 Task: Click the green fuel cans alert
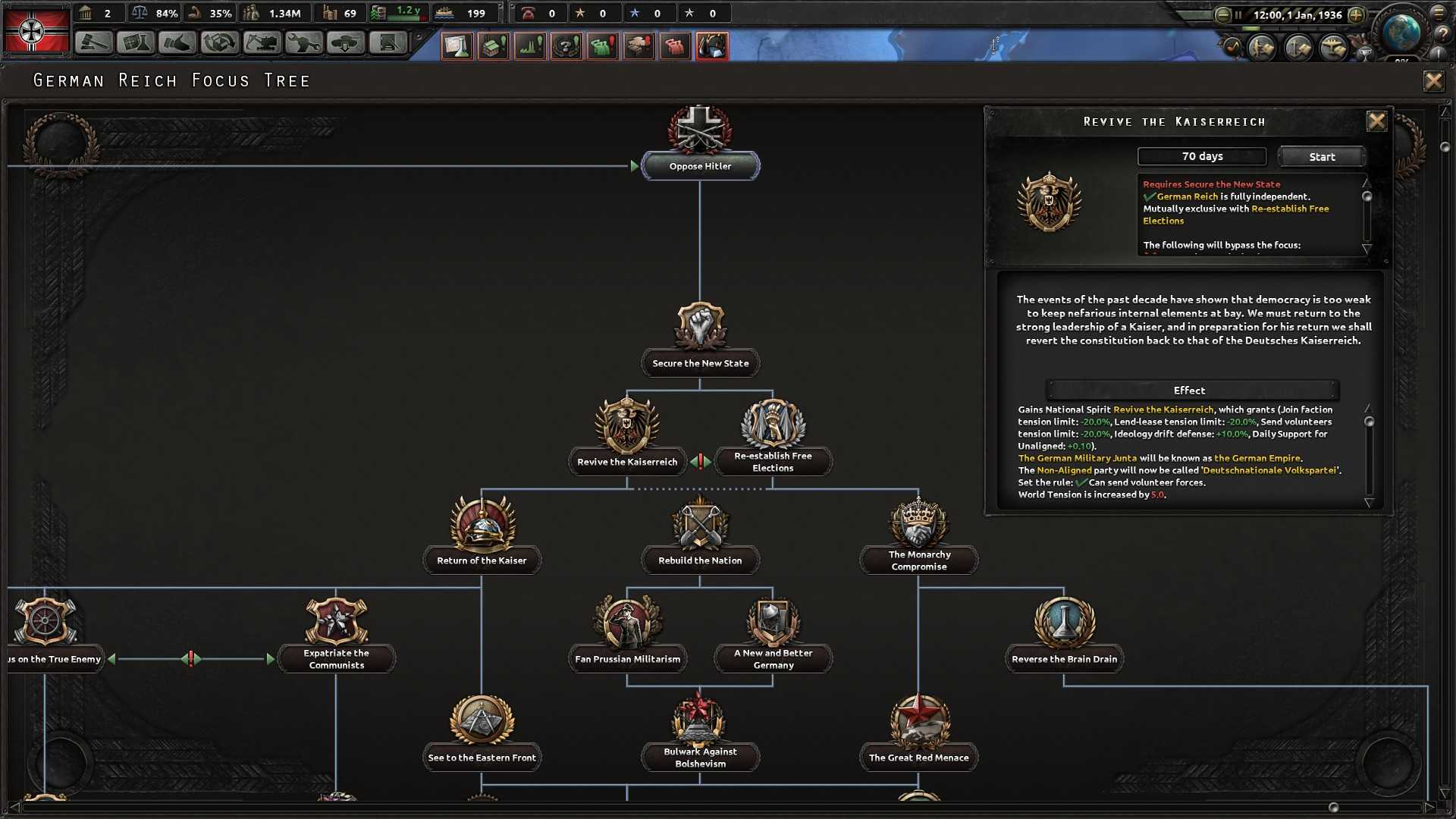pyautogui.click(x=603, y=46)
